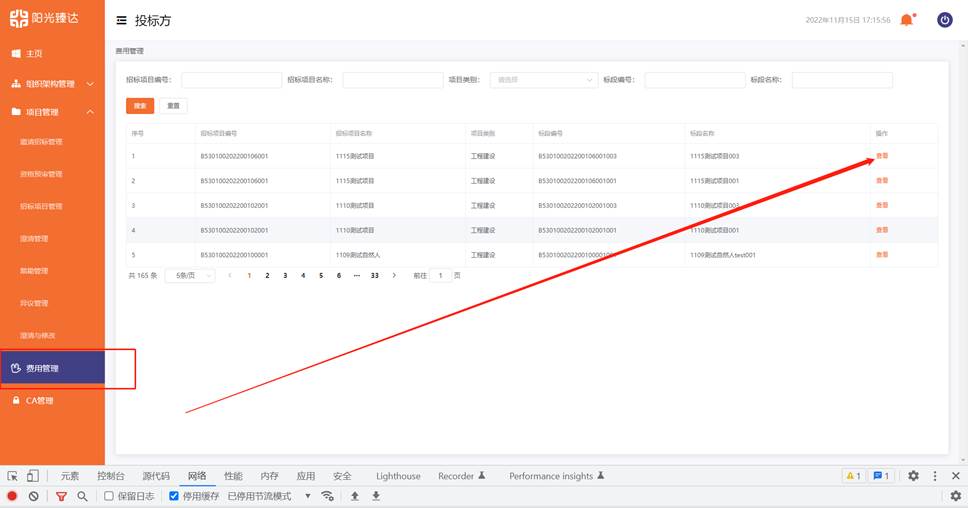The image size is (968, 508).
Task: Switch to Performance insights tab
Action: tap(556, 476)
